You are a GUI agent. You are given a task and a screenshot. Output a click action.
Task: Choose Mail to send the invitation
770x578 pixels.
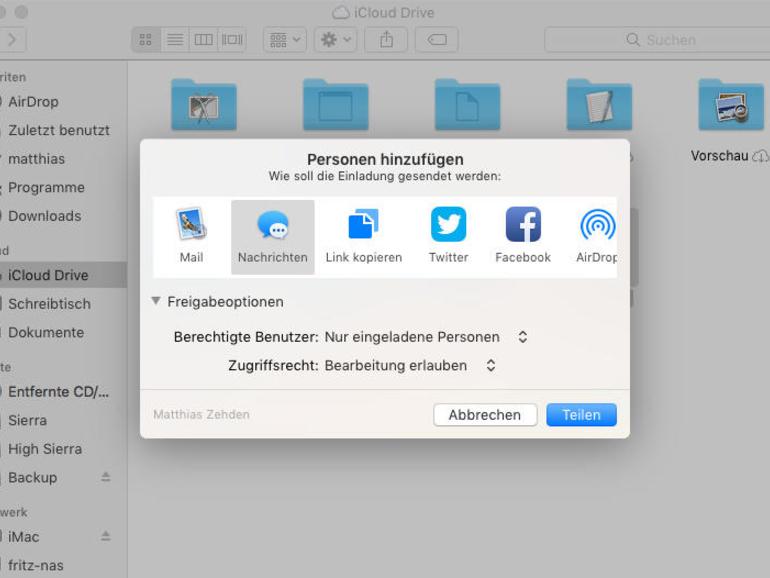192,237
